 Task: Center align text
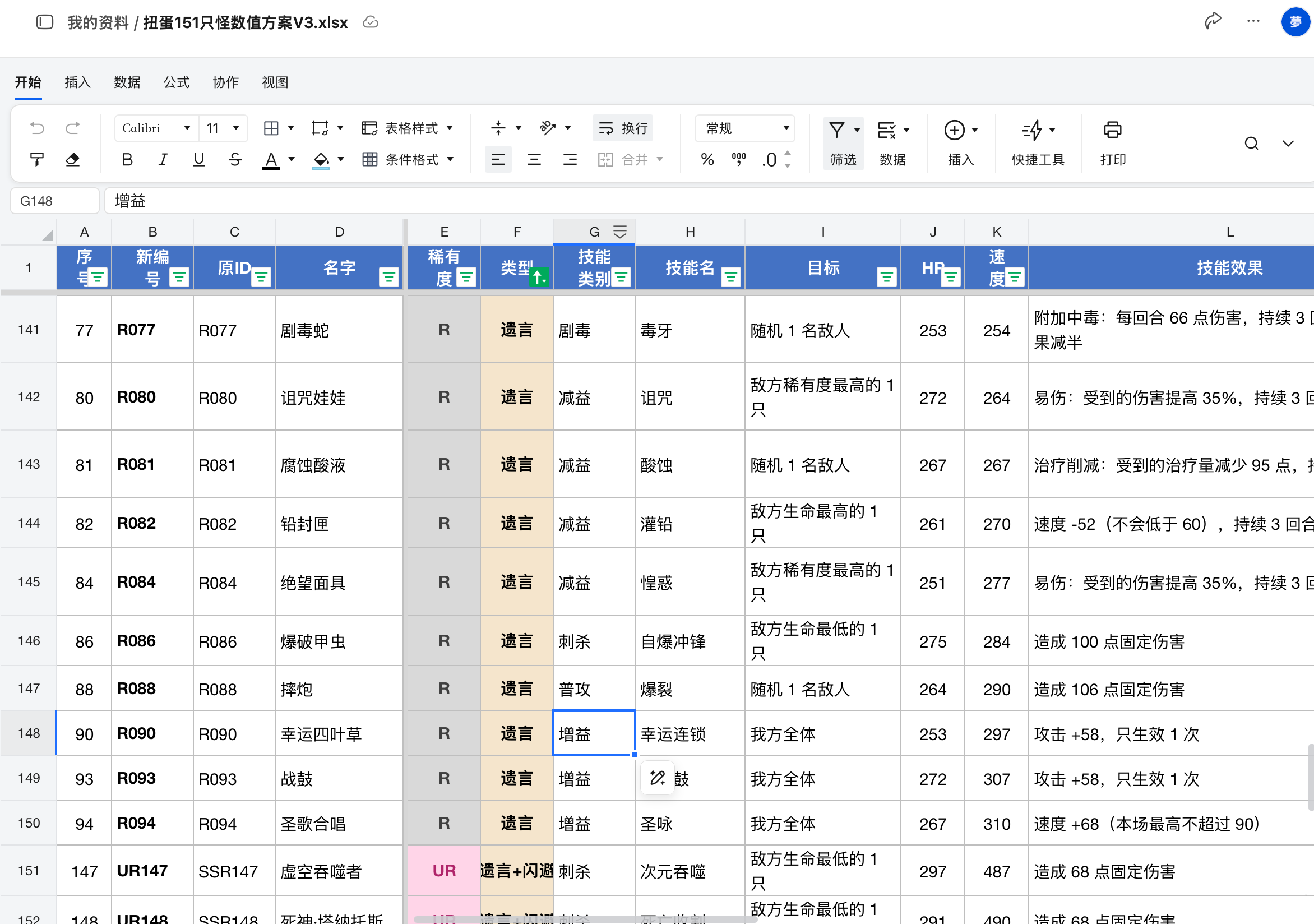[x=534, y=159]
